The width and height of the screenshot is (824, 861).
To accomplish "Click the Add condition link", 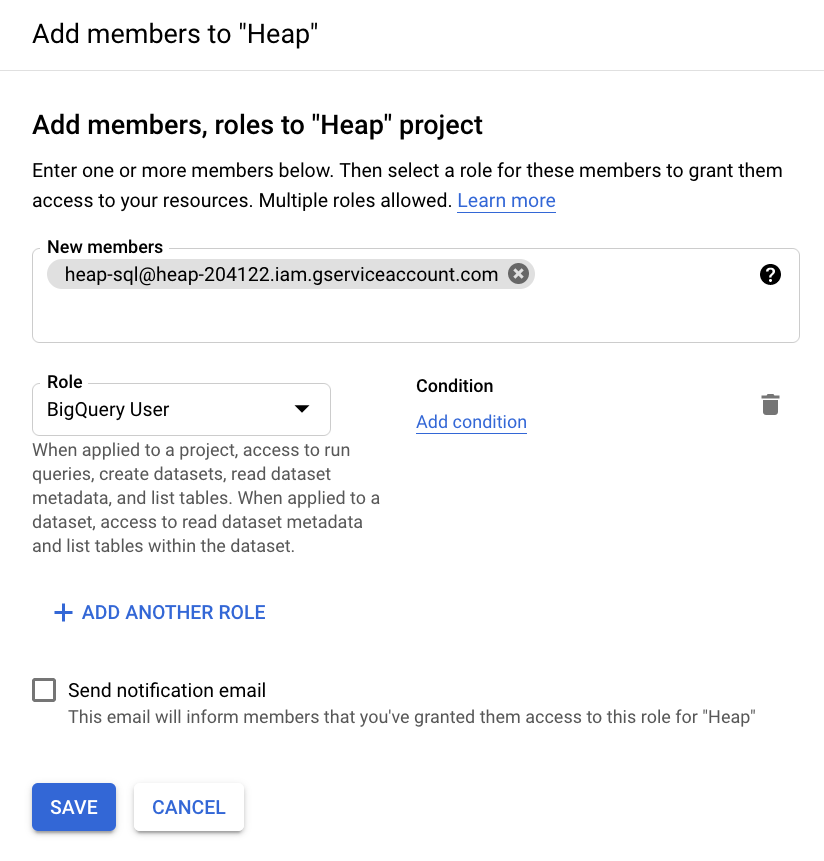I will 471,422.
